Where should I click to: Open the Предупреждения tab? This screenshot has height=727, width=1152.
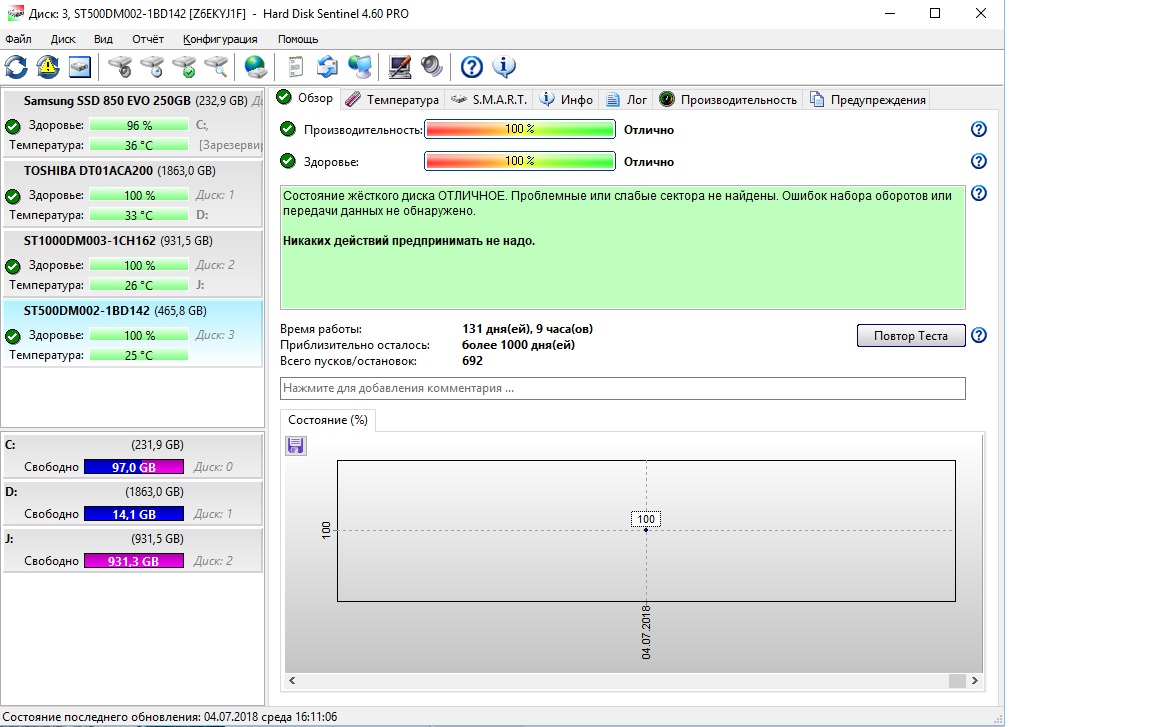coord(868,100)
